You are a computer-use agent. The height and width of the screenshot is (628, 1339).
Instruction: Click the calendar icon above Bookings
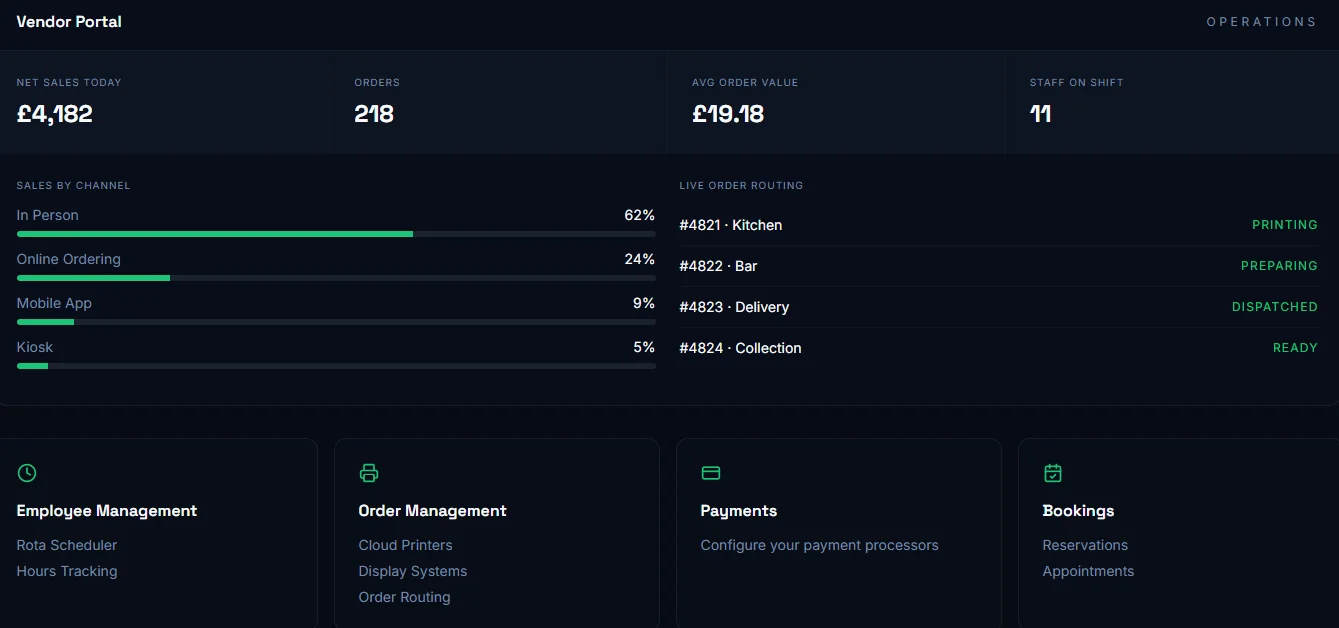pos(1053,473)
